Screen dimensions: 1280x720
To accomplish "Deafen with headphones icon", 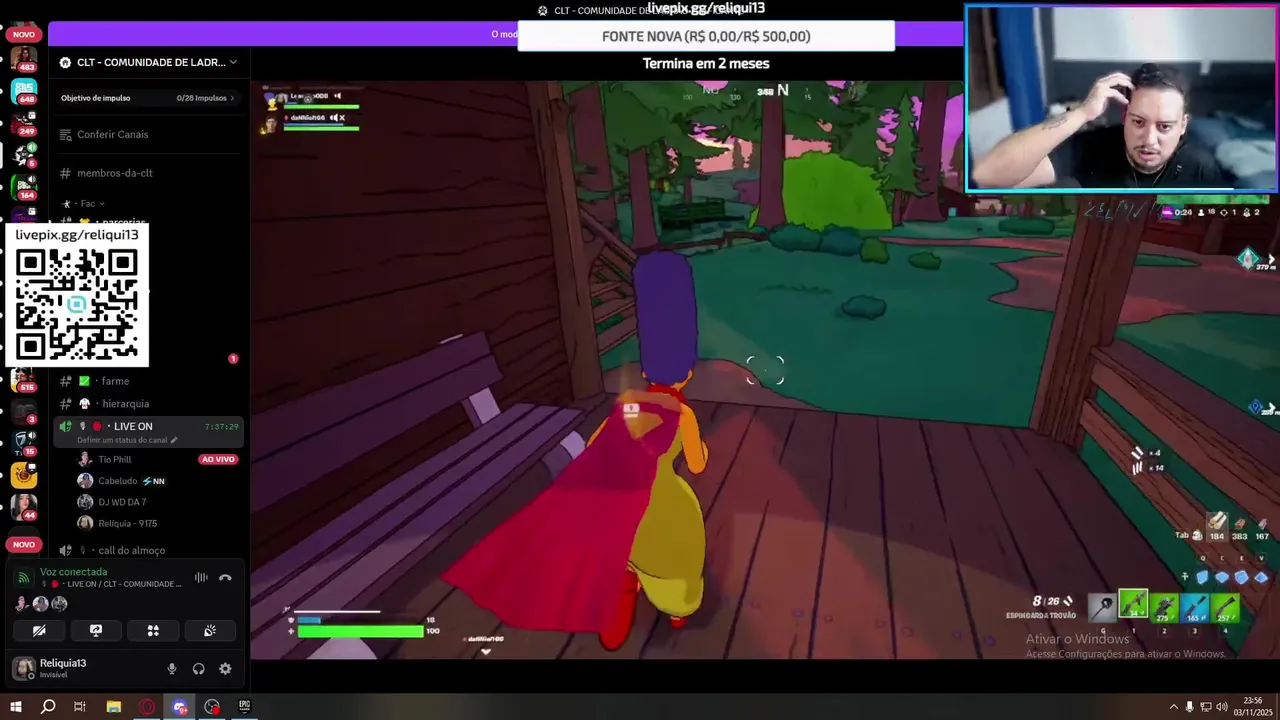I will click(x=198, y=669).
